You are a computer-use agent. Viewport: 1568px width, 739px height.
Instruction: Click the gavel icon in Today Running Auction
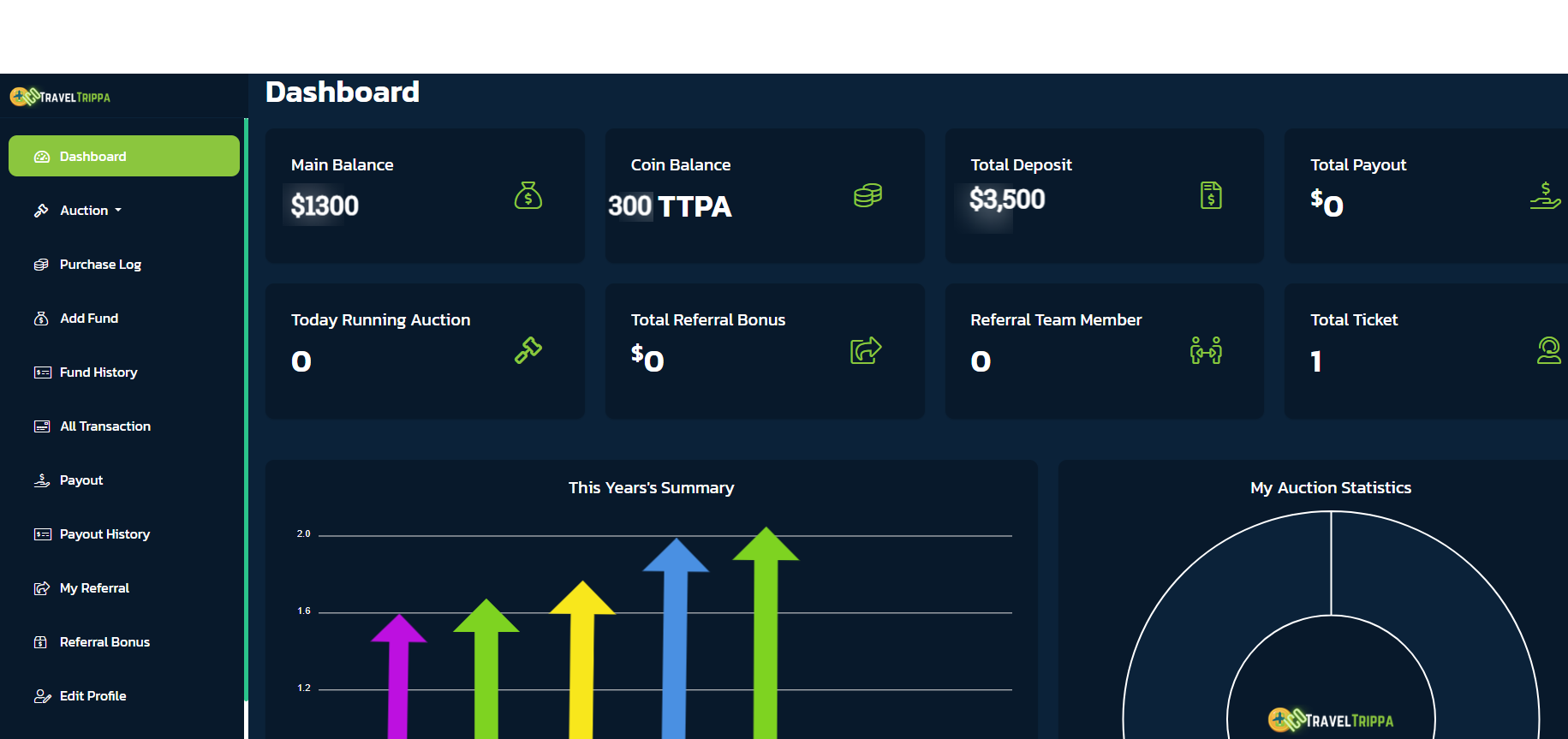point(528,350)
